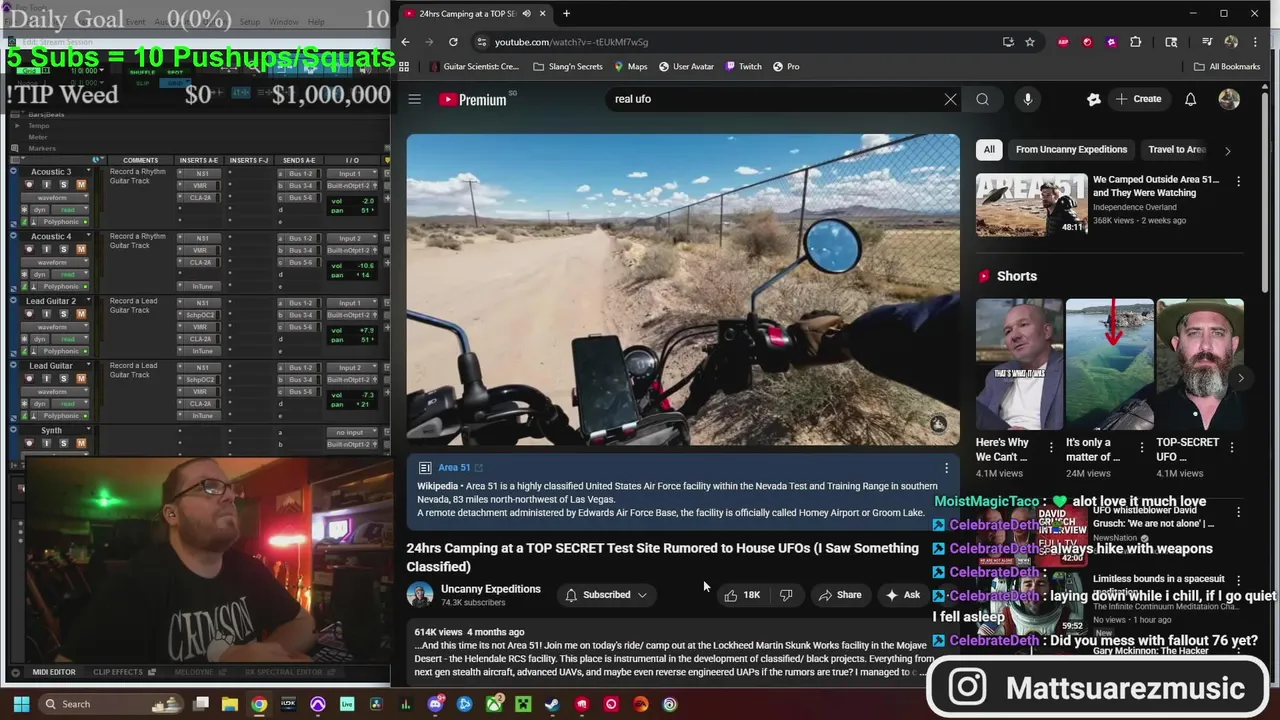
Task: Open the AdBlock Plus extension icon
Action: pyautogui.click(x=1063, y=42)
